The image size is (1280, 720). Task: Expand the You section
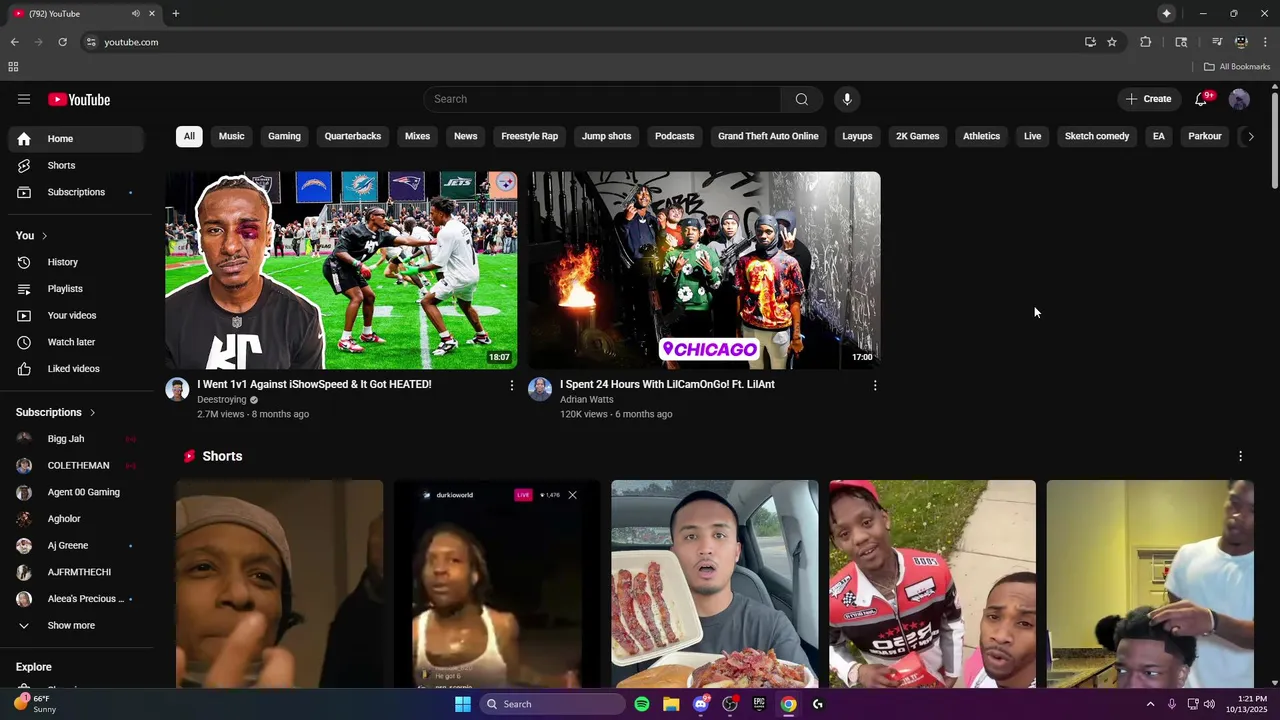(x=32, y=236)
